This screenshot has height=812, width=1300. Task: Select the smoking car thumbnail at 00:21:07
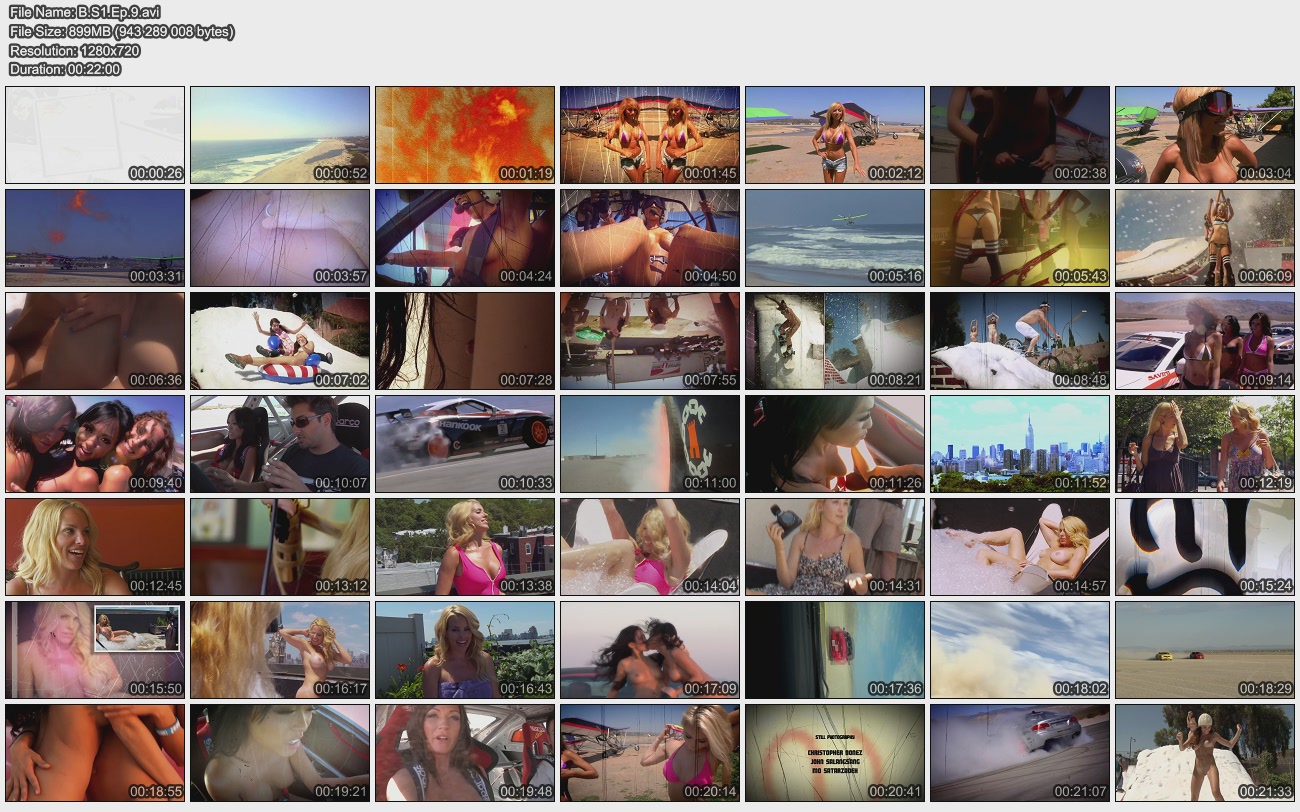[x=1020, y=753]
